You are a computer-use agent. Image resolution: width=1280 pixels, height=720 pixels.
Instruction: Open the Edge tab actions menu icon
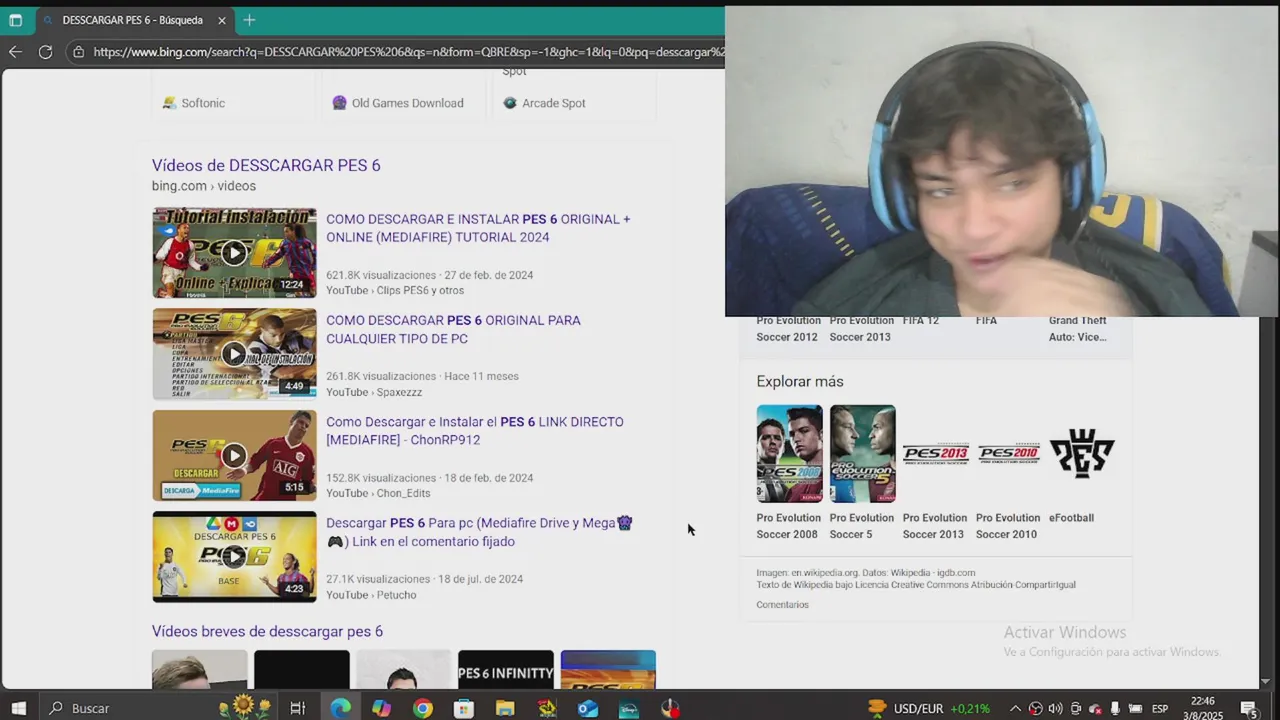[15, 20]
